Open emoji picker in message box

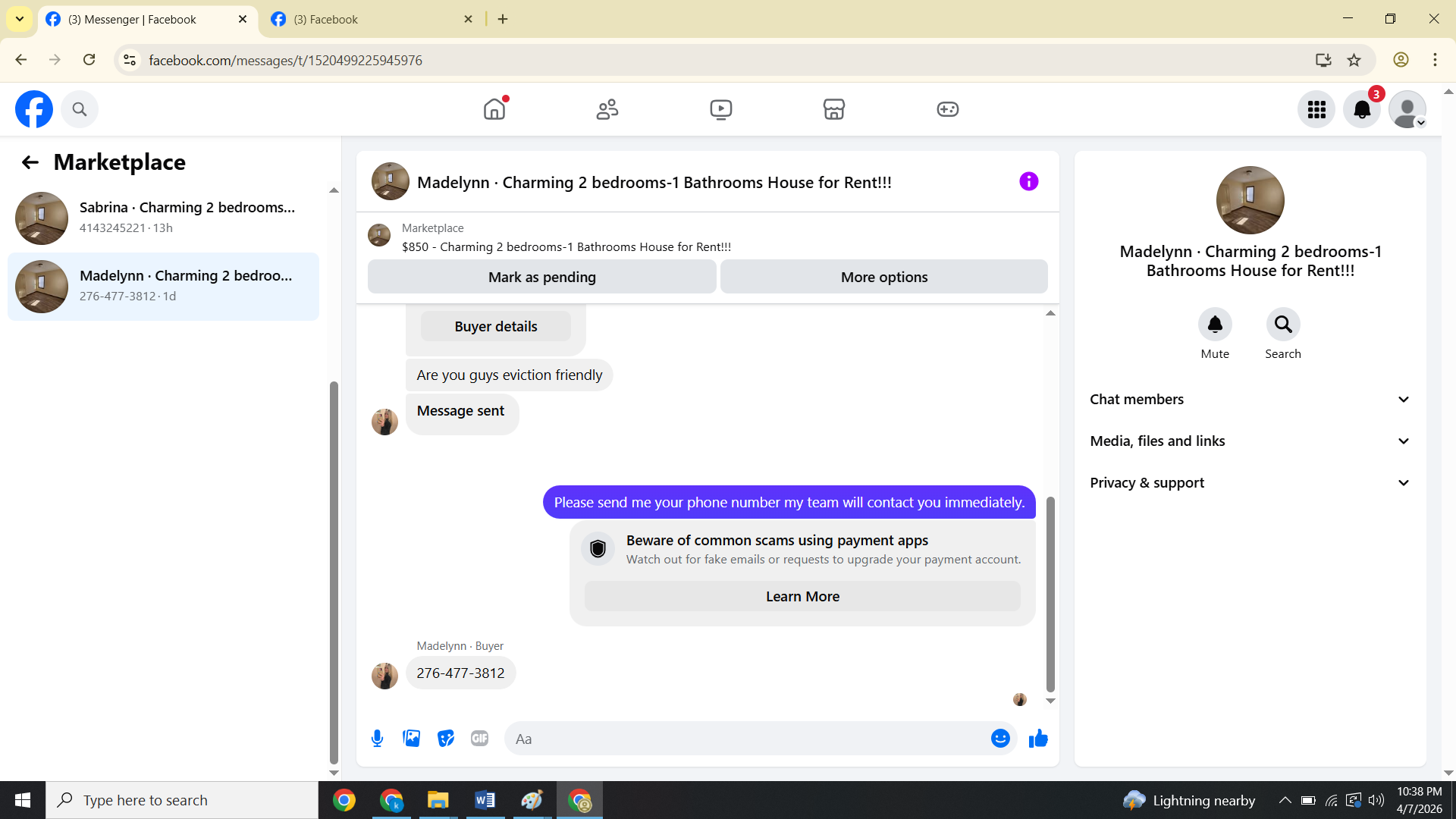1000,739
